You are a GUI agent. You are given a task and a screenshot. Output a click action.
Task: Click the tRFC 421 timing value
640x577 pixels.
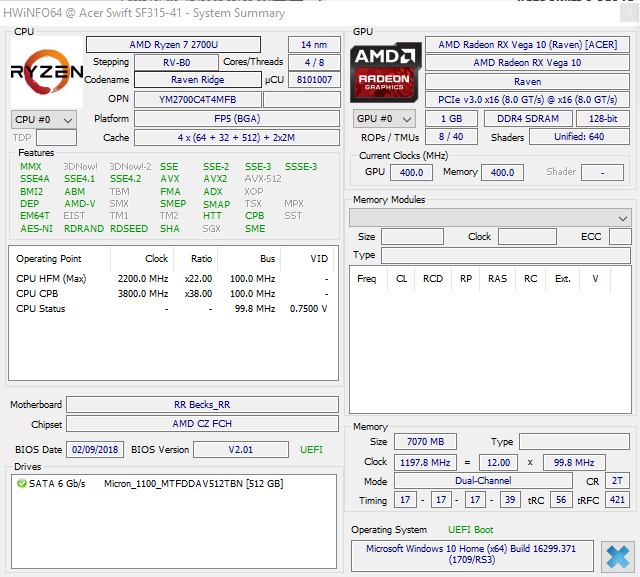617,500
